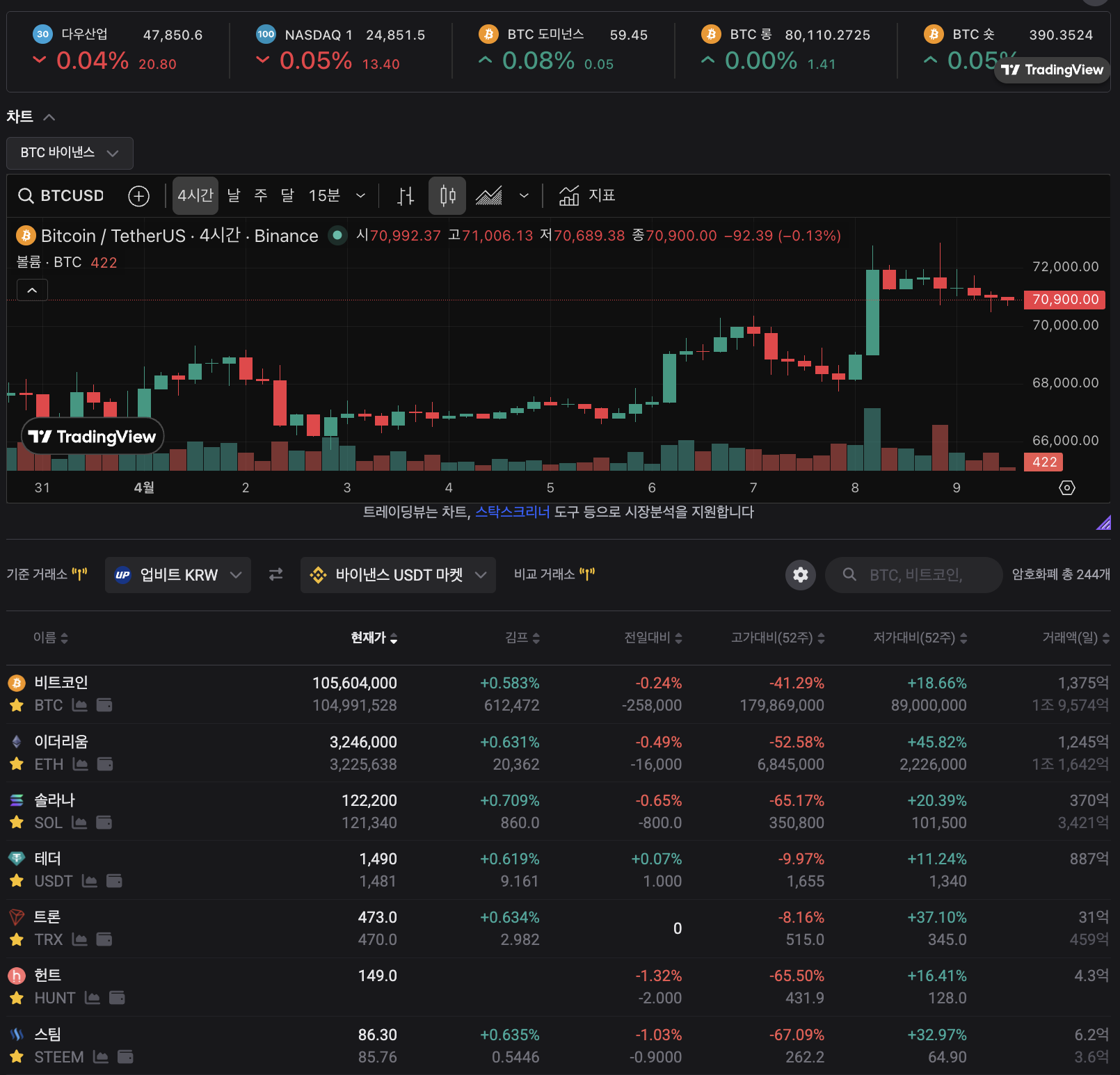The height and width of the screenshot is (1075, 1120).
Task: Toggle the favorite star for 이더리움 ETH
Action: (17, 764)
